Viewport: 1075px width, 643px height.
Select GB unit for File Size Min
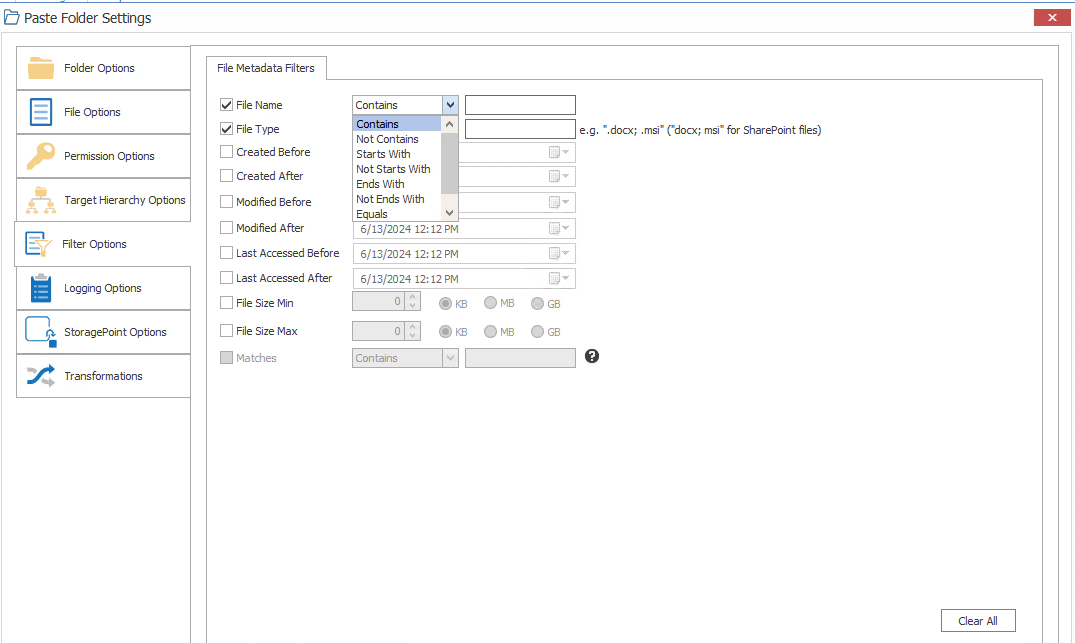point(538,302)
